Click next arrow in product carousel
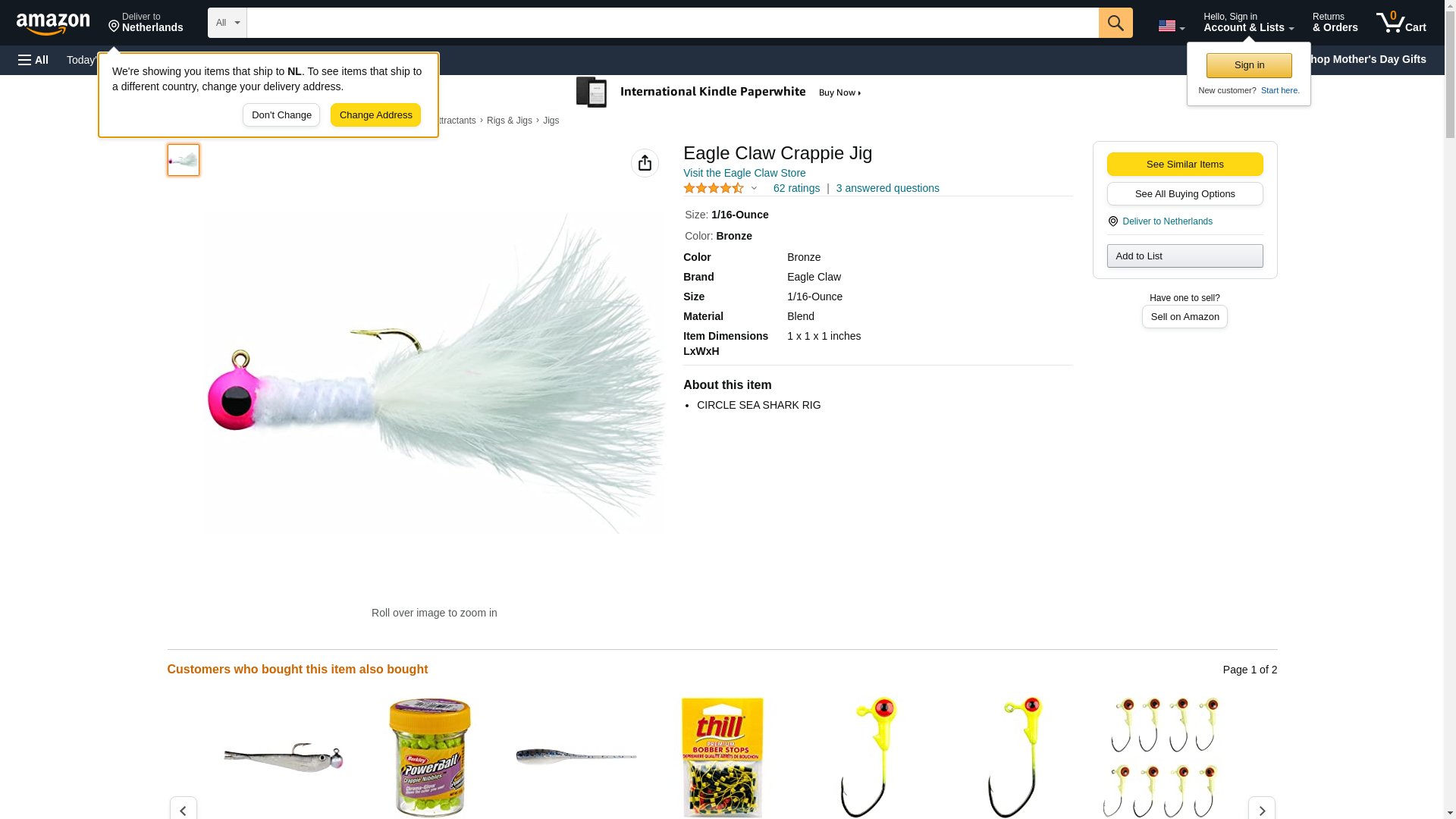The width and height of the screenshot is (1456, 819). [1261, 810]
